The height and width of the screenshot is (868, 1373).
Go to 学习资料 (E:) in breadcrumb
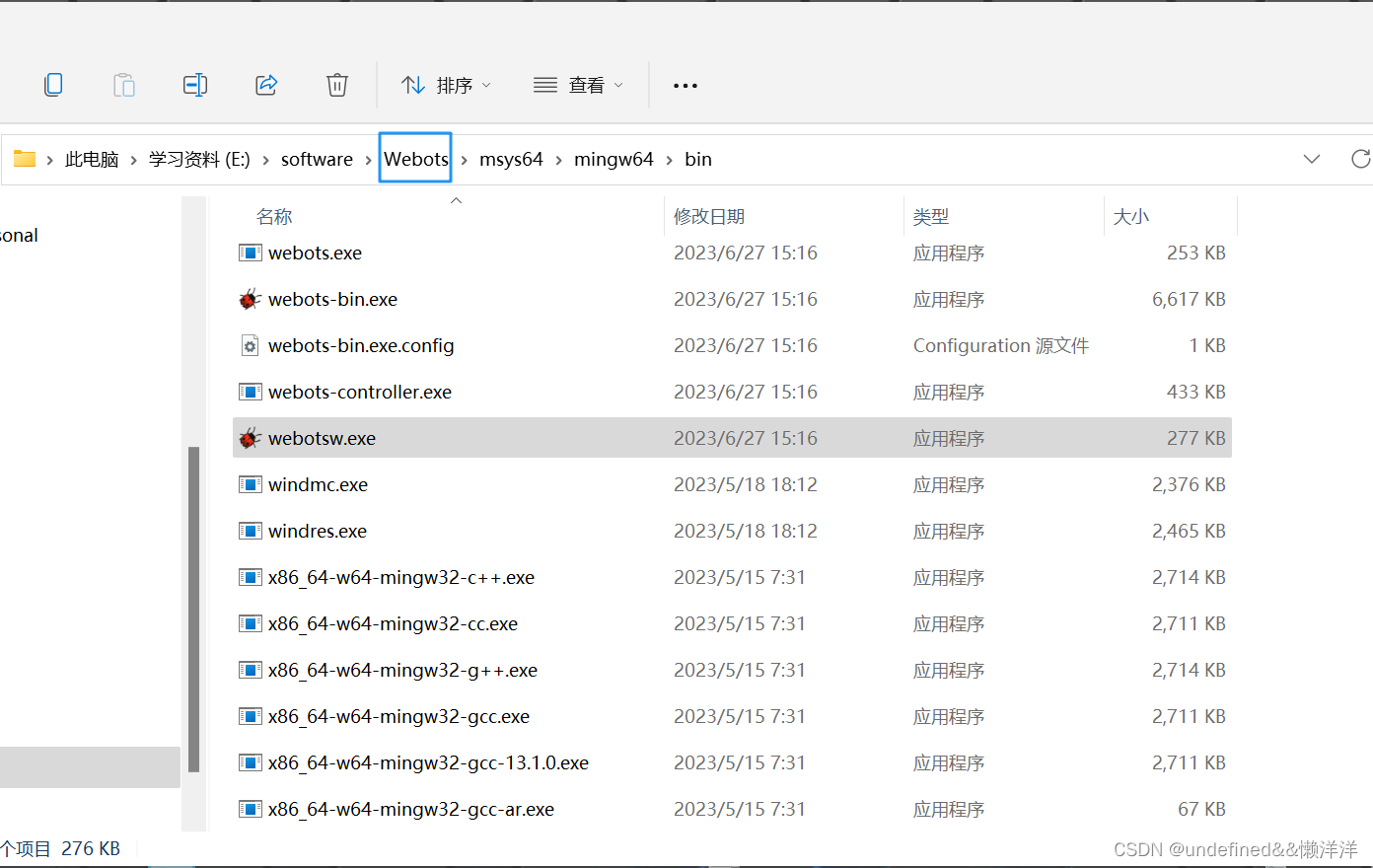tap(199, 159)
